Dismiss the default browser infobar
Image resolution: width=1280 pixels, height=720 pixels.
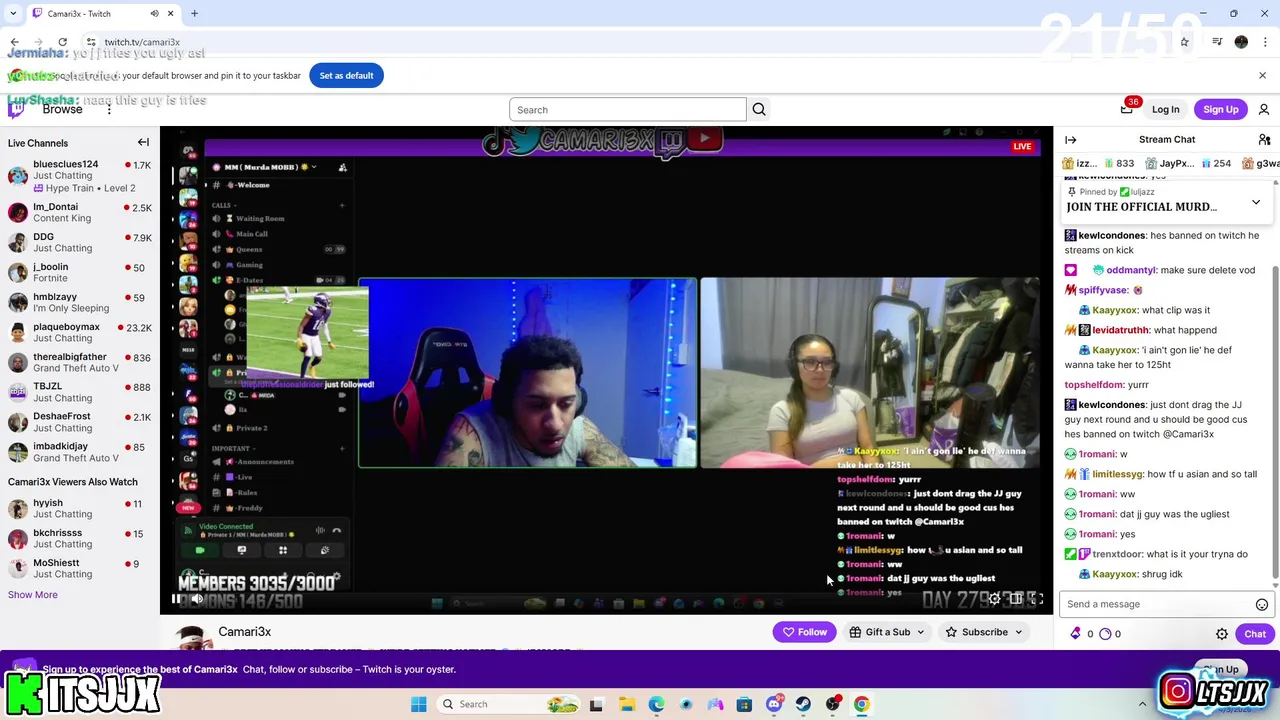[1262, 75]
